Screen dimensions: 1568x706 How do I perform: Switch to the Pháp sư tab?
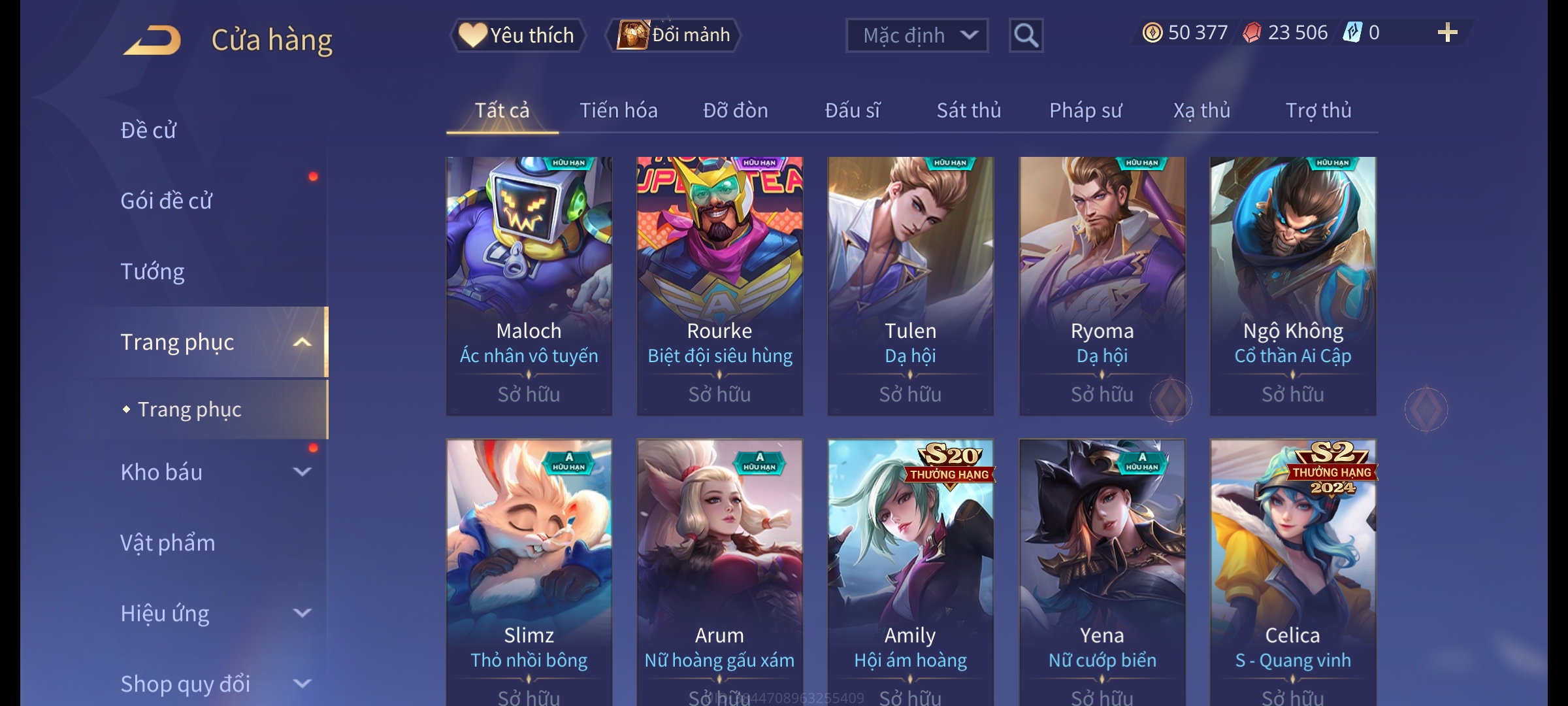coord(1086,110)
